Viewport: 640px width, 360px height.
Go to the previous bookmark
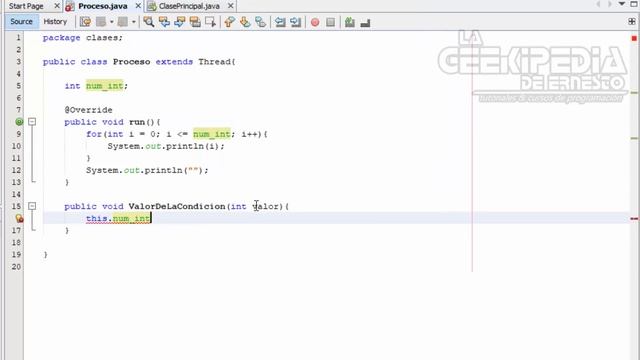(229, 22)
